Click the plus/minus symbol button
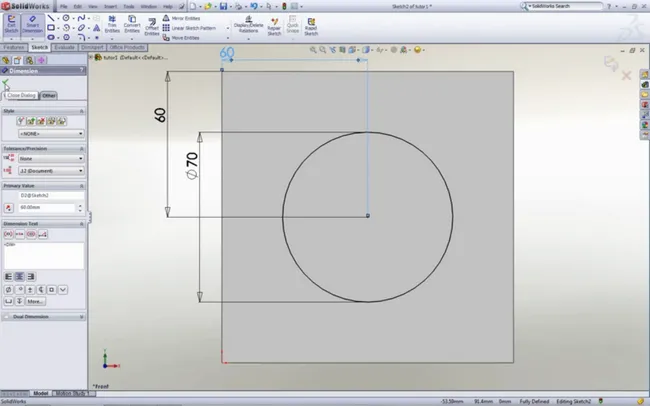This screenshot has height=406, width=650. [x=30, y=290]
